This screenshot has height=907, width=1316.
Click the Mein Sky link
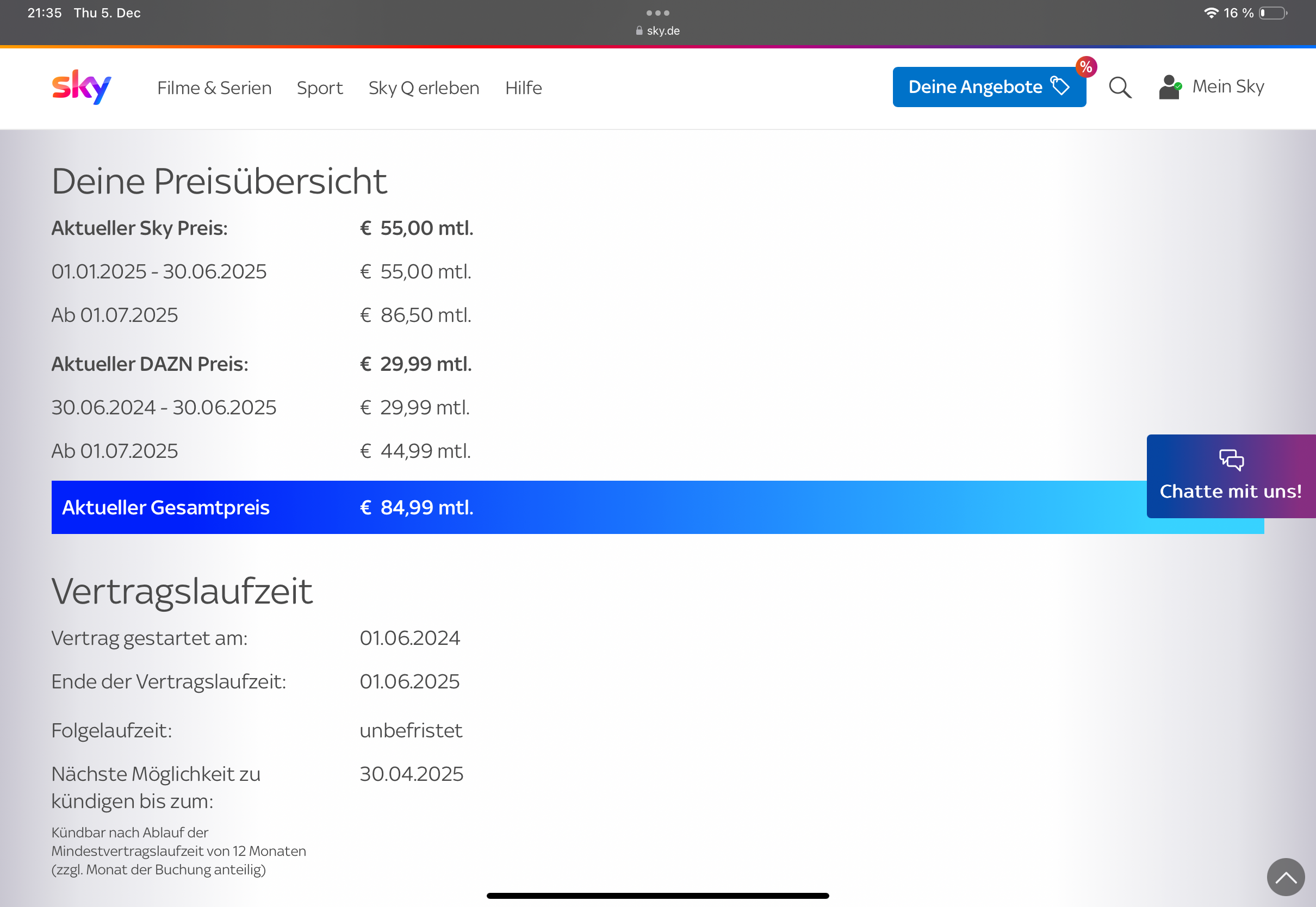point(1228,86)
